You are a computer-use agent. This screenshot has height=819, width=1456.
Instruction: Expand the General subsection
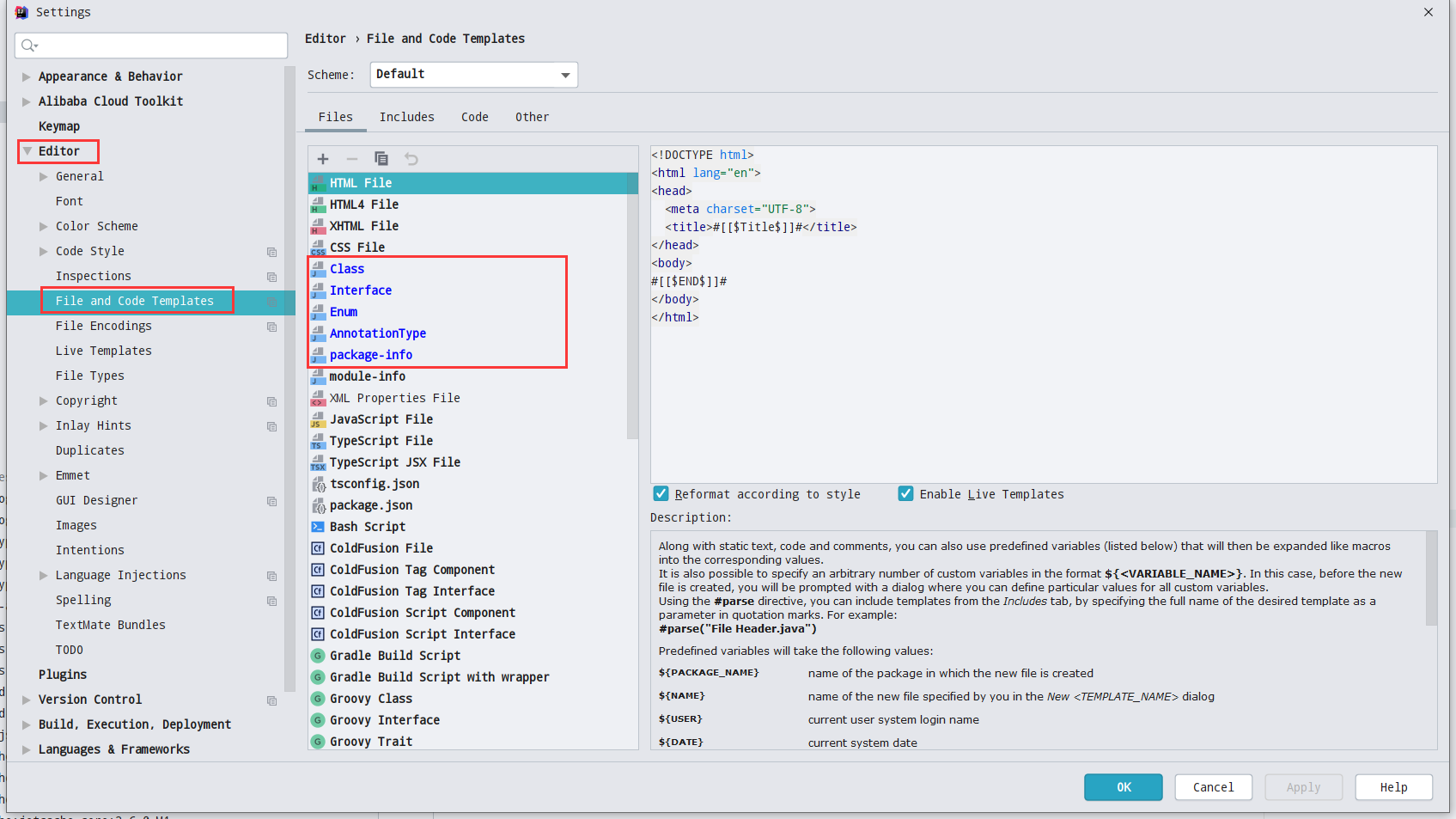point(44,176)
